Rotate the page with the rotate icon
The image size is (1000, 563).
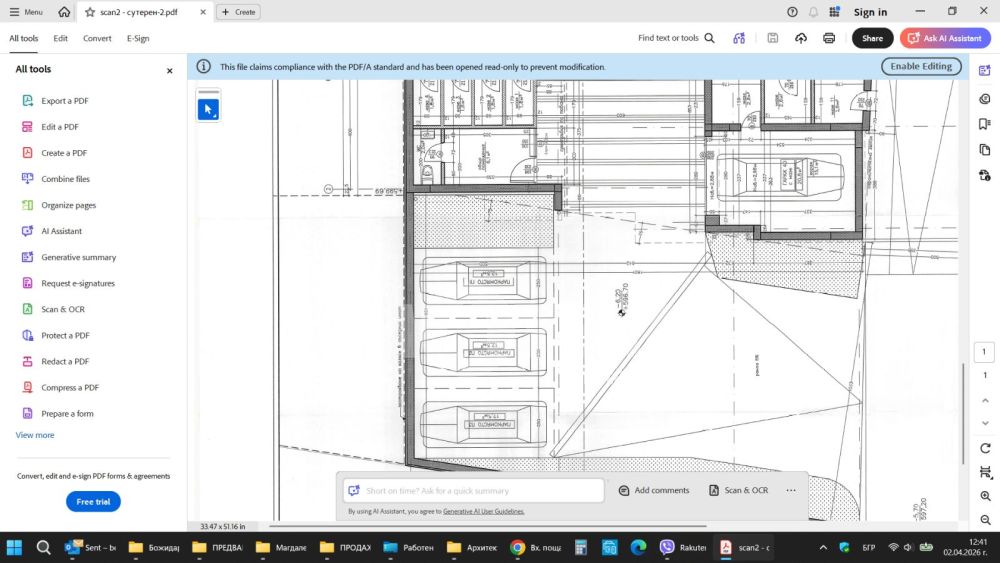[986, 448]
